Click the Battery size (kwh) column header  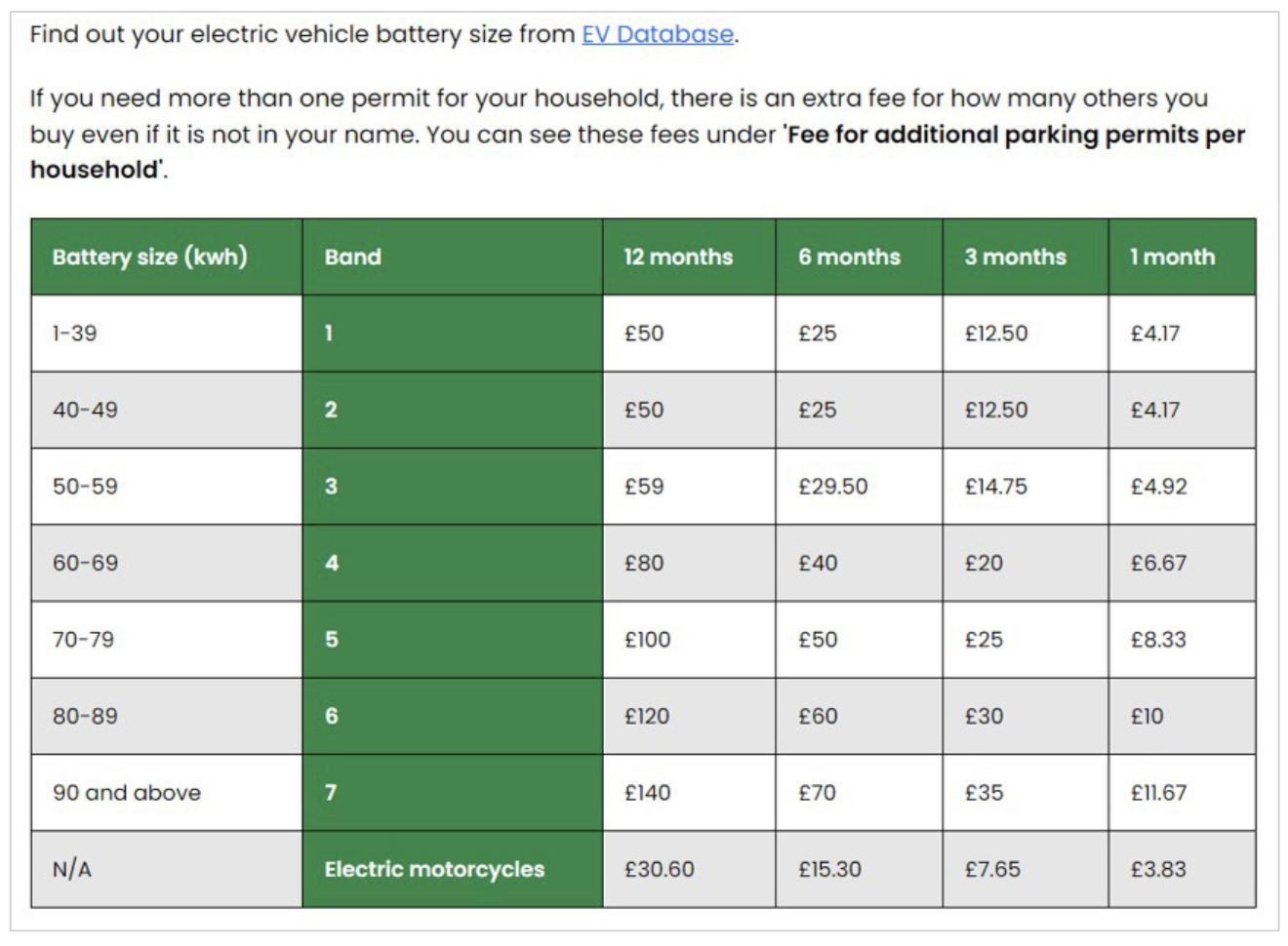(149, 256)
